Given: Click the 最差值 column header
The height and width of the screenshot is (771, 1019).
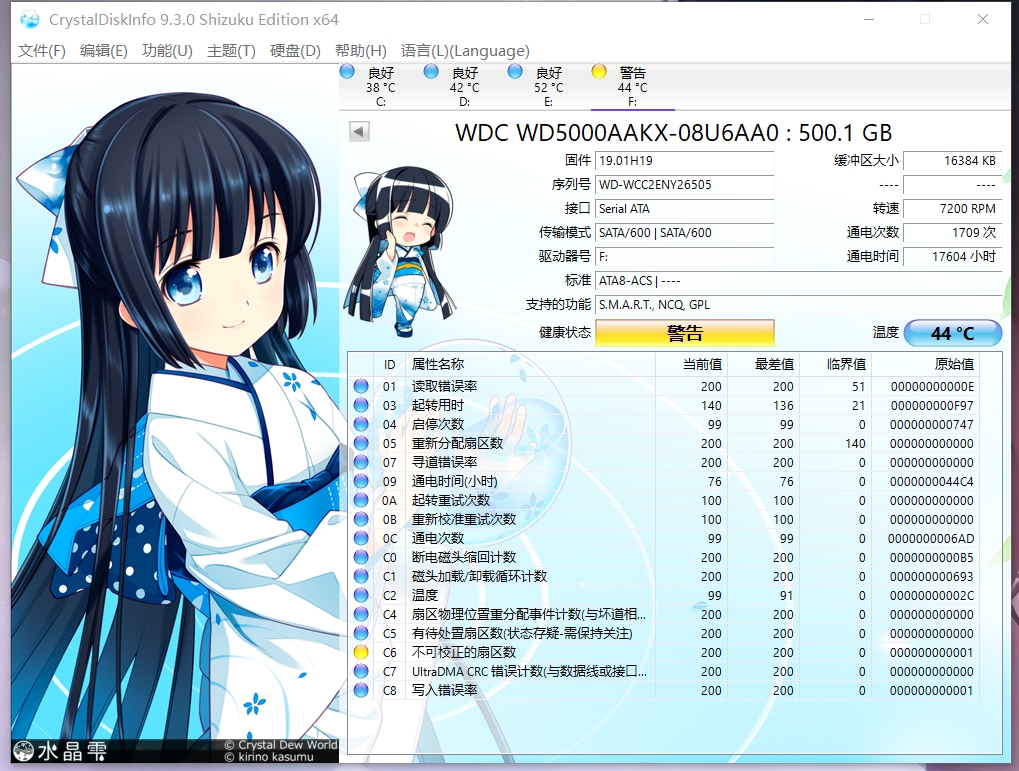Looking at the screenshot, I should click(x=763, y=365).
